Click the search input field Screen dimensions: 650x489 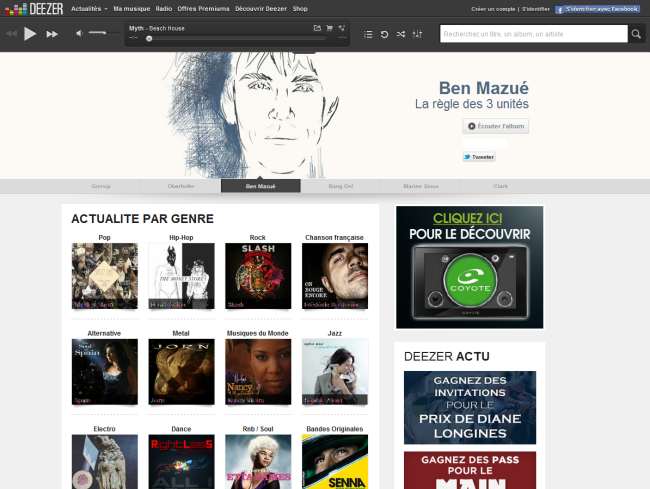point(534,34)
